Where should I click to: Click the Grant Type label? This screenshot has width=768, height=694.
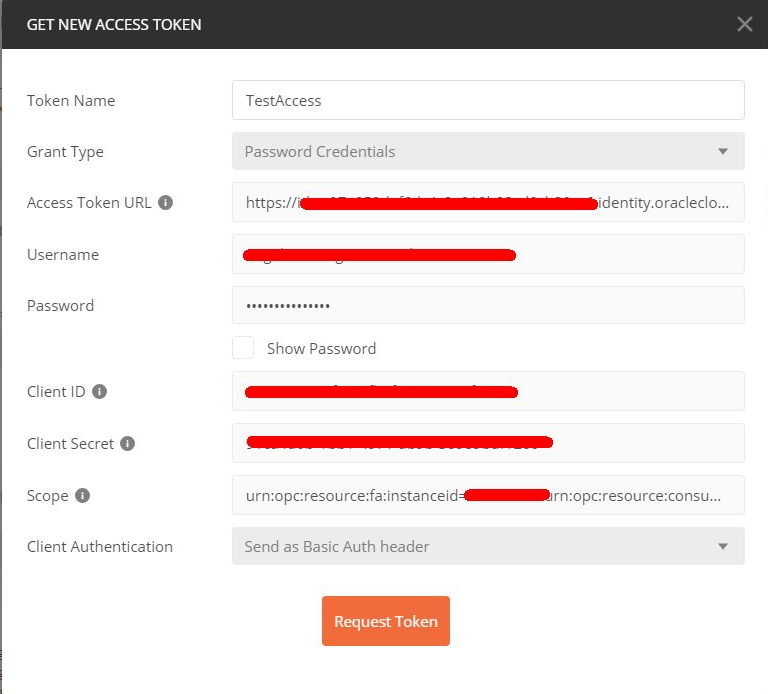point(65,152)
